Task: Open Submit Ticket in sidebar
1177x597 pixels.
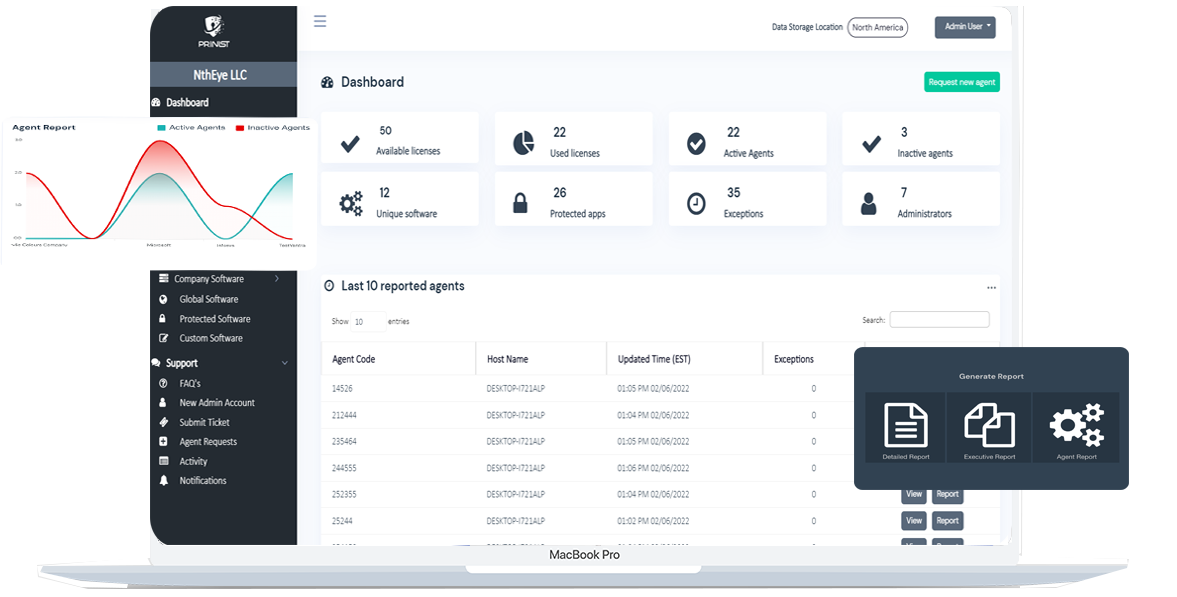Action: click(204, 422)
